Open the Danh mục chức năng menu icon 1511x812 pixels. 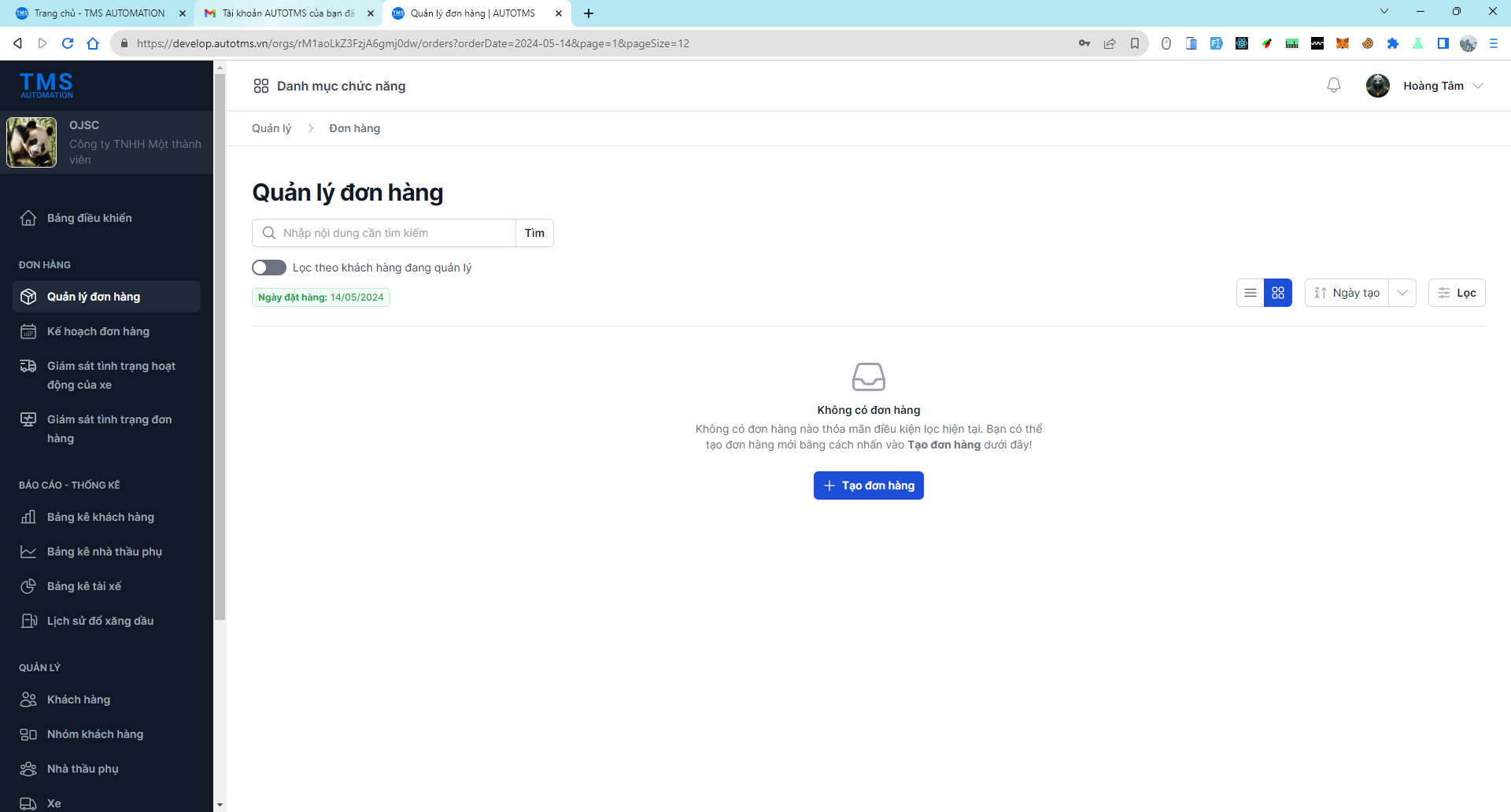pos(261,86)
